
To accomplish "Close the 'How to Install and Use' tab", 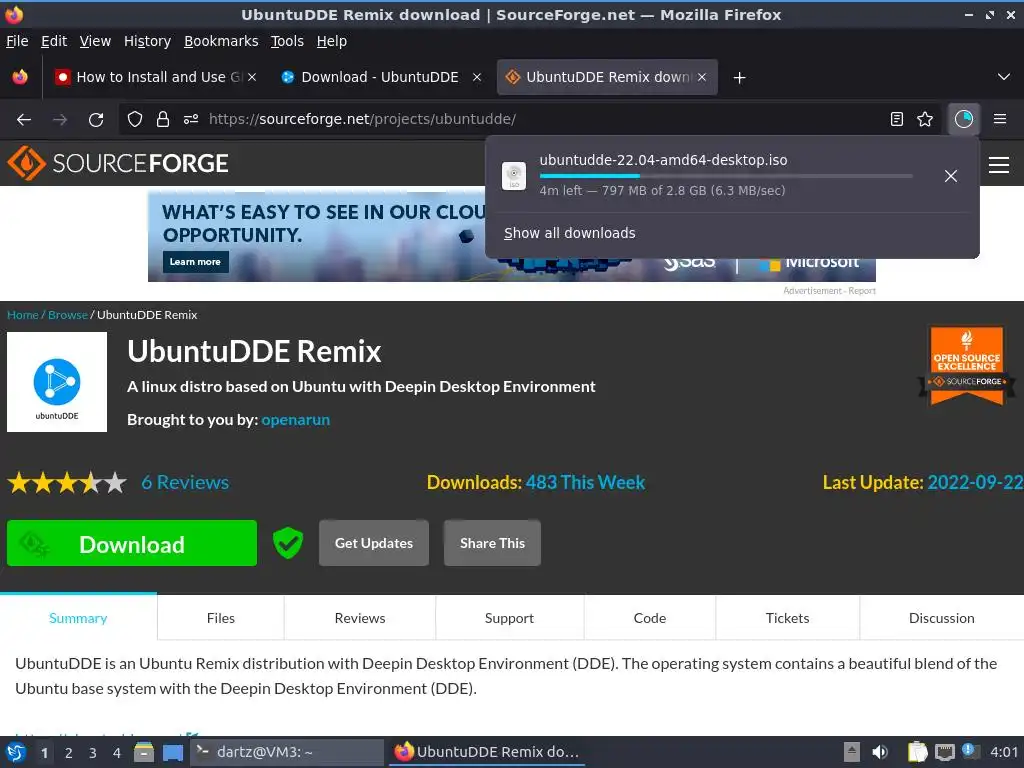I will coord(252,77).
